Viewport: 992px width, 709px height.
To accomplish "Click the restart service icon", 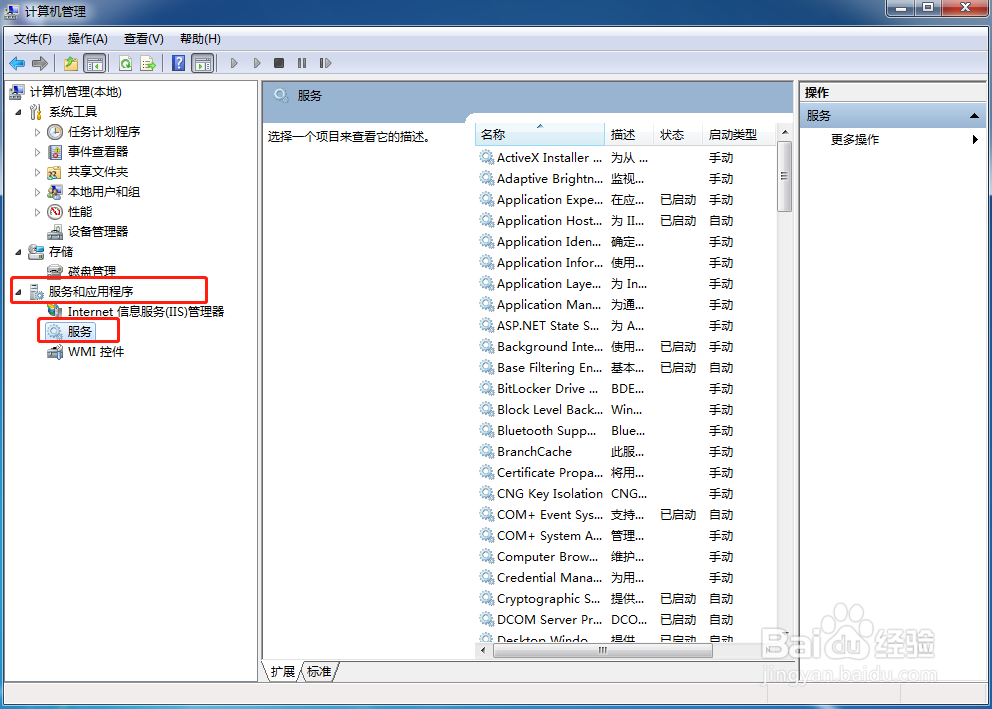I will [x=327, y=63].
